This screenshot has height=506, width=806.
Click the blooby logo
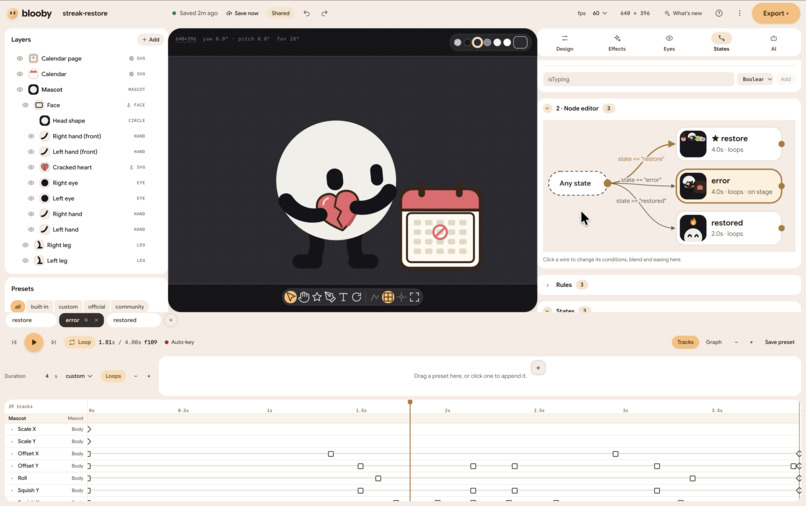coord(30,13)
